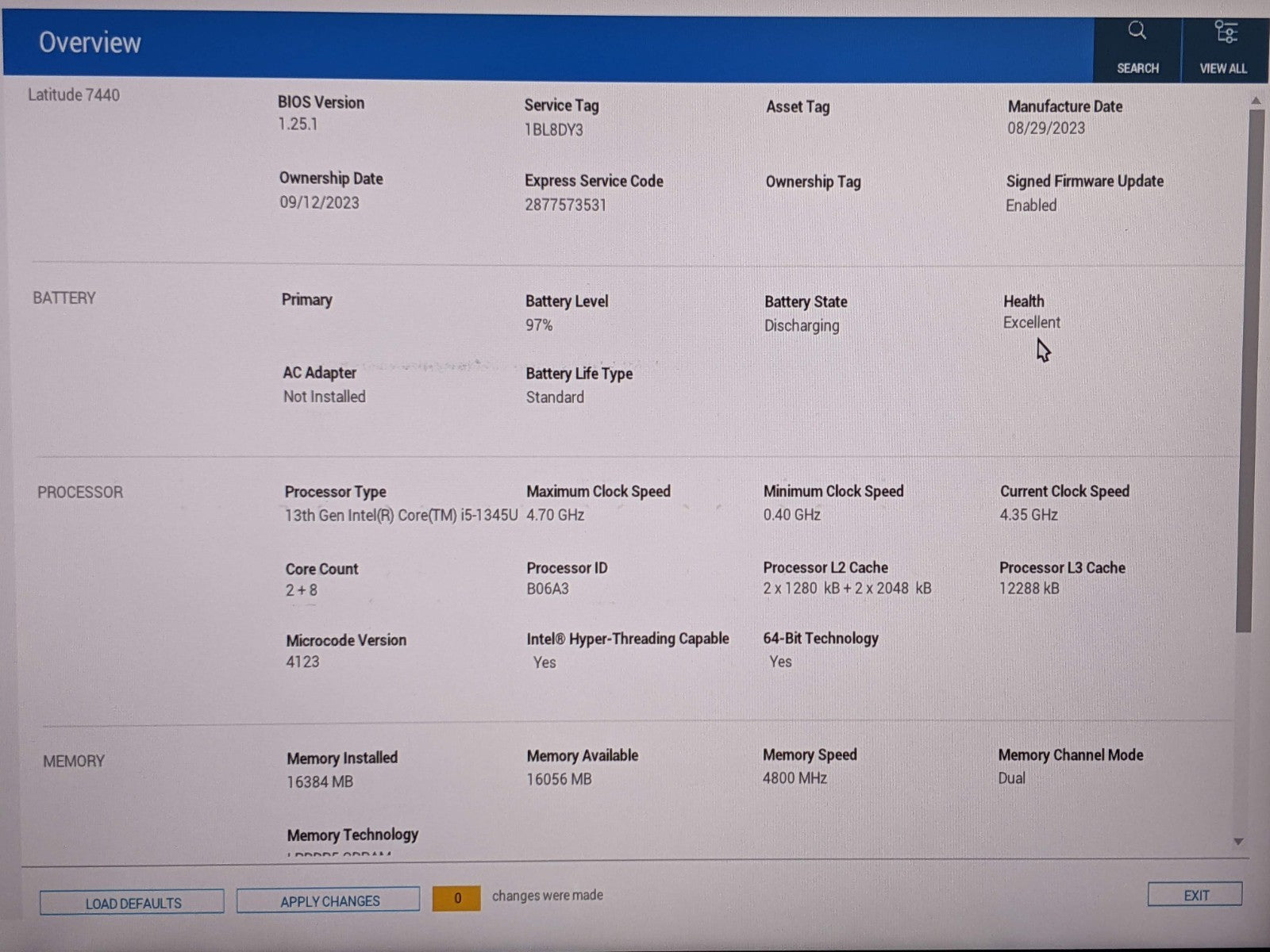
Task: Select the PROCESSOR section label
Action: coord(80,492)
